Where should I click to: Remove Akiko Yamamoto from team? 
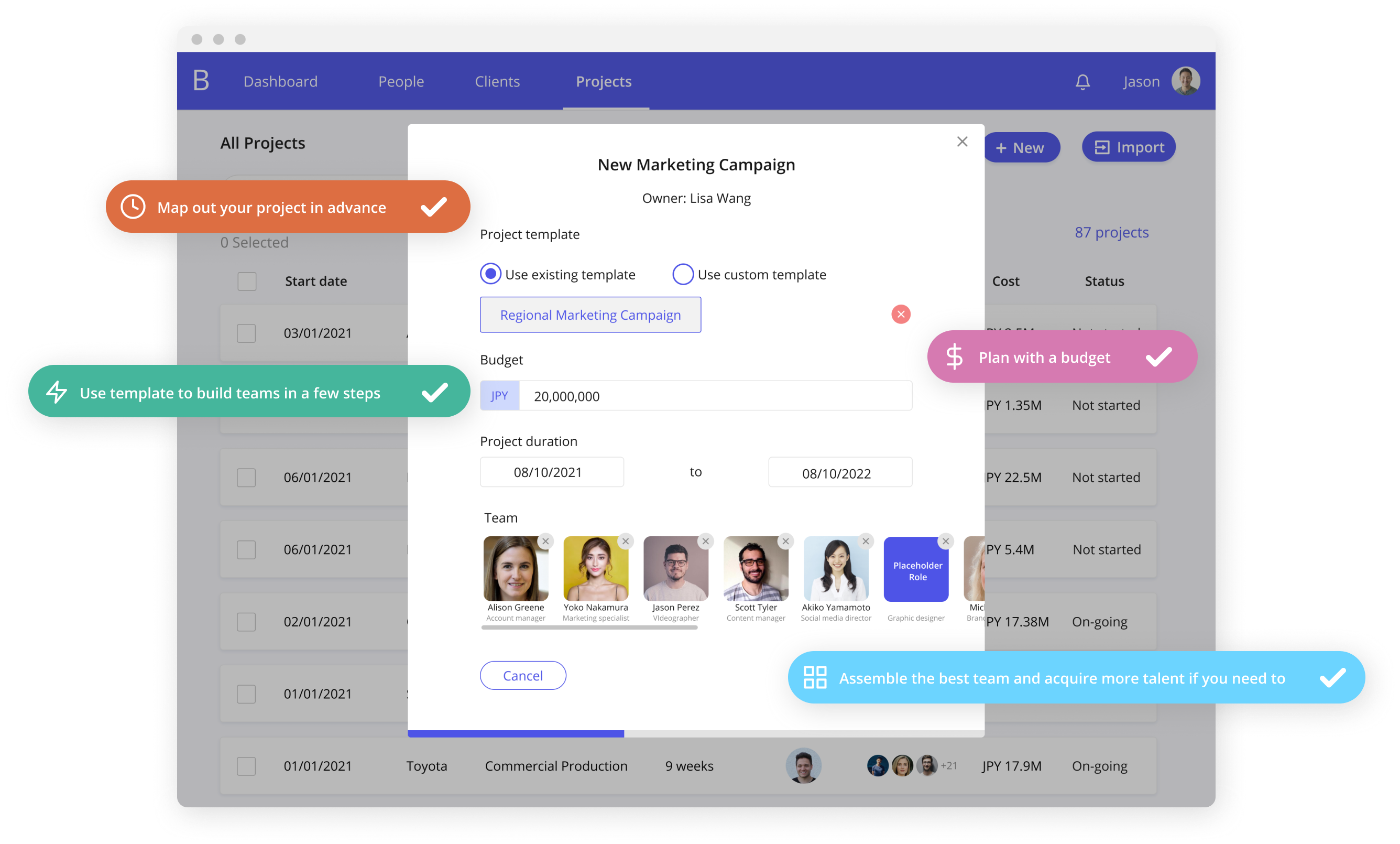click(866, 541)
